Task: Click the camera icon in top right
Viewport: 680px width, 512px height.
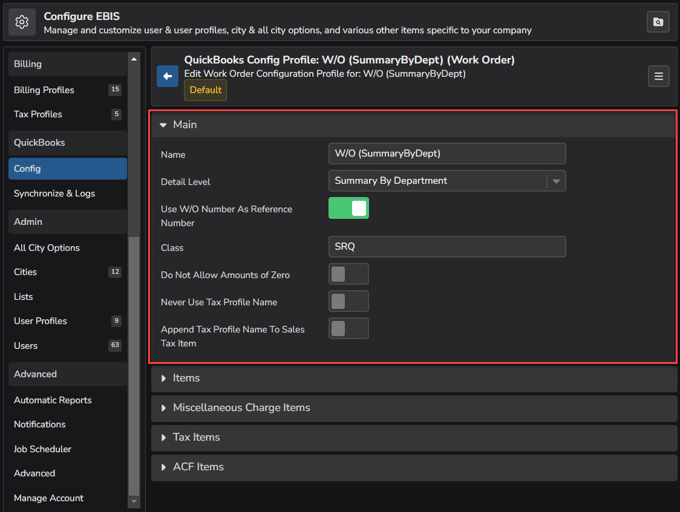Action: pos(658,22)
